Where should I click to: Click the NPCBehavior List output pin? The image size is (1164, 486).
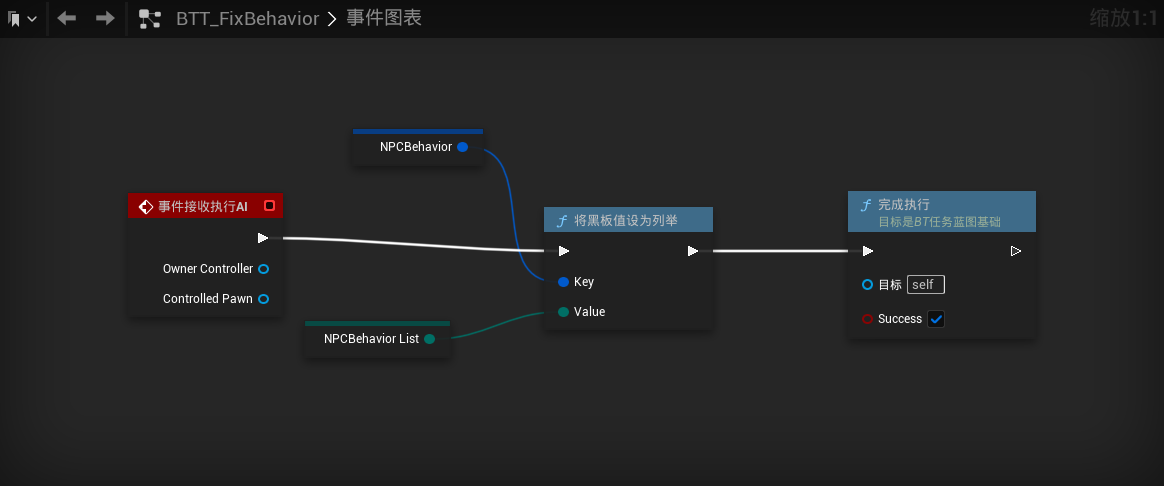click(429, 339)
